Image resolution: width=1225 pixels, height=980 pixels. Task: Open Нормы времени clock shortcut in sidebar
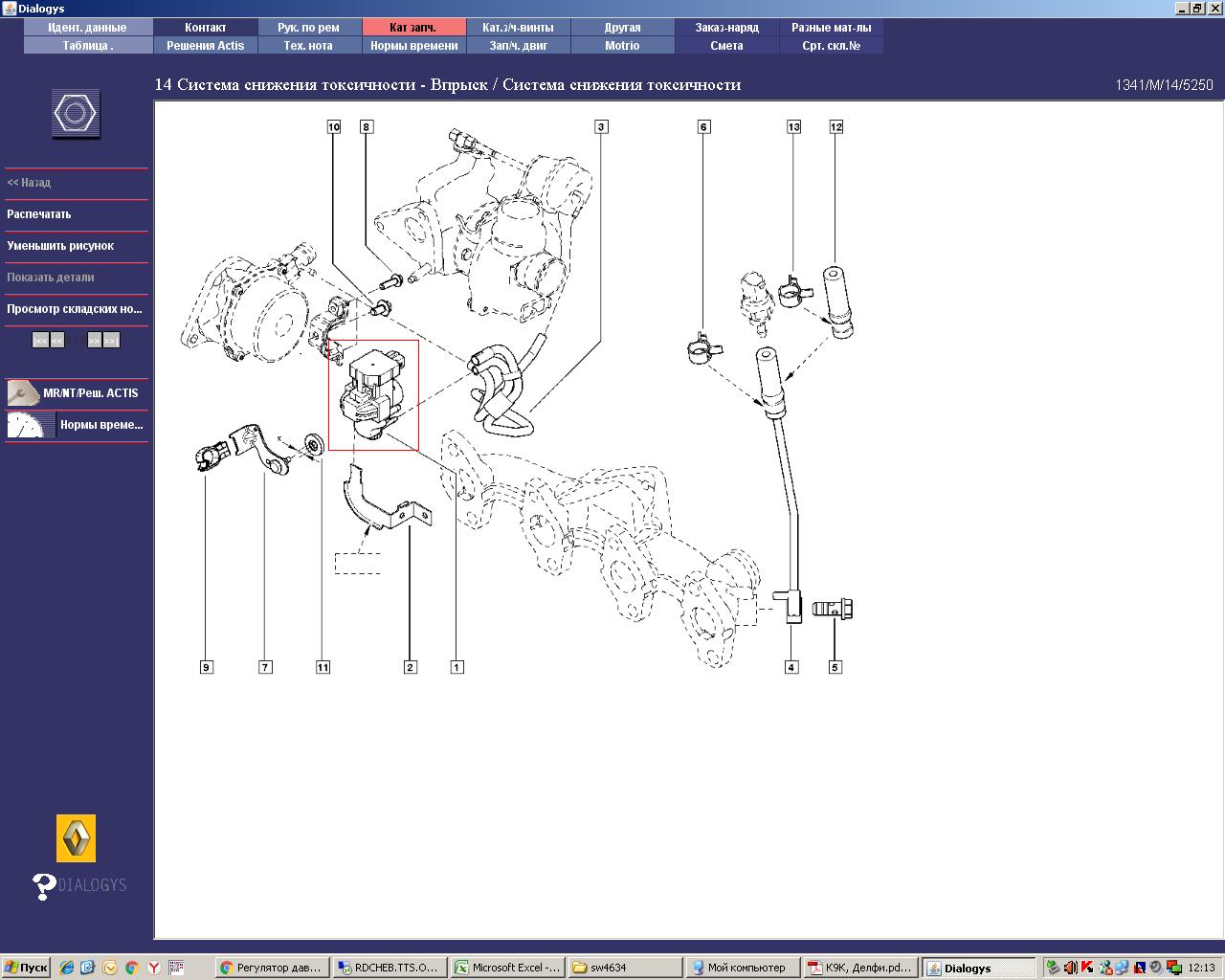(77, 425)
